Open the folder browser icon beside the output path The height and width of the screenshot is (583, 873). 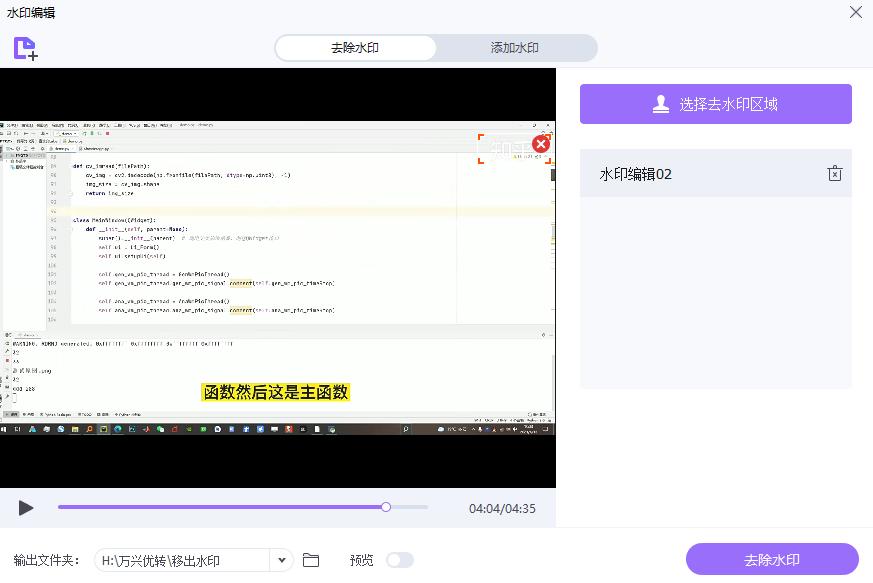311,561
